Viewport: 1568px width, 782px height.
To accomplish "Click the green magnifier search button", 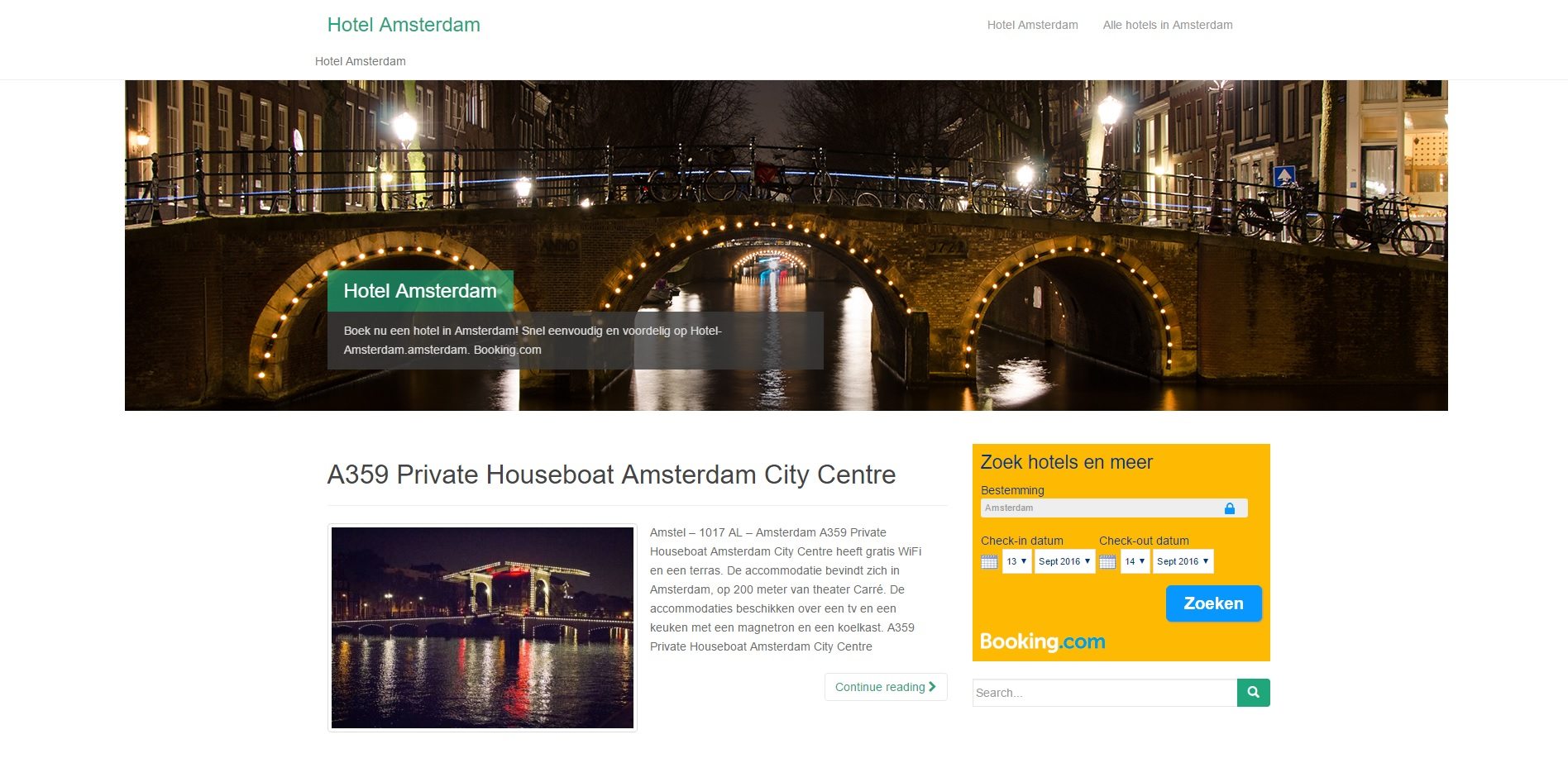I will [x=1253, y=693].
